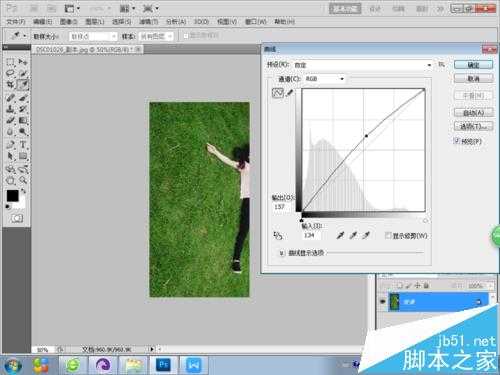Open the Image menu in menu bar

(68, 22)
